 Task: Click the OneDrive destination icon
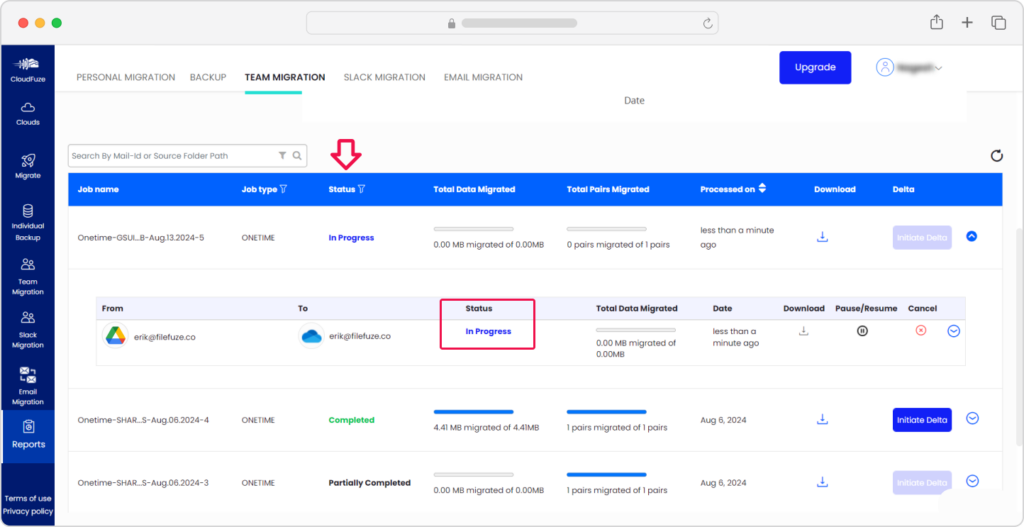pyautogui.click(x=312, y=336)
